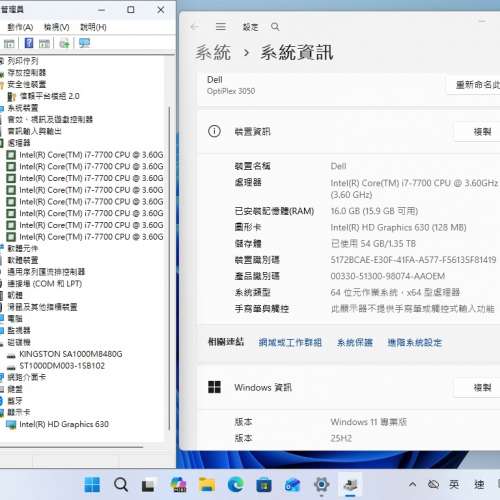Open the 說明(H) menu in Device Manager
The width and height of the screenshot is (500, 500).
[93, 27]
